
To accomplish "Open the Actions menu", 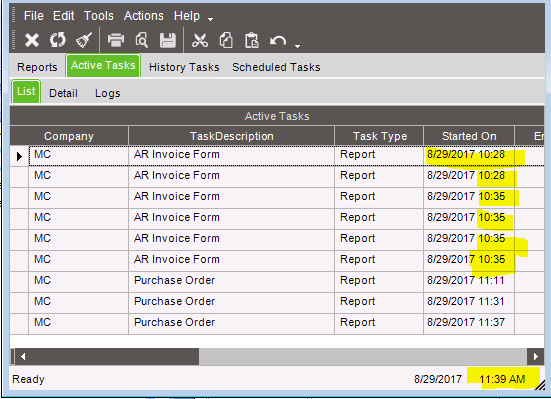I will coord(144,16).
